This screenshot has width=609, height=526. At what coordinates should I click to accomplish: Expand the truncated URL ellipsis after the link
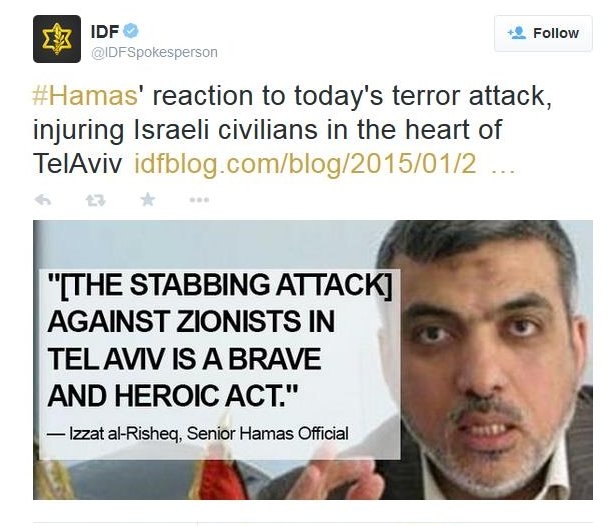503,170
